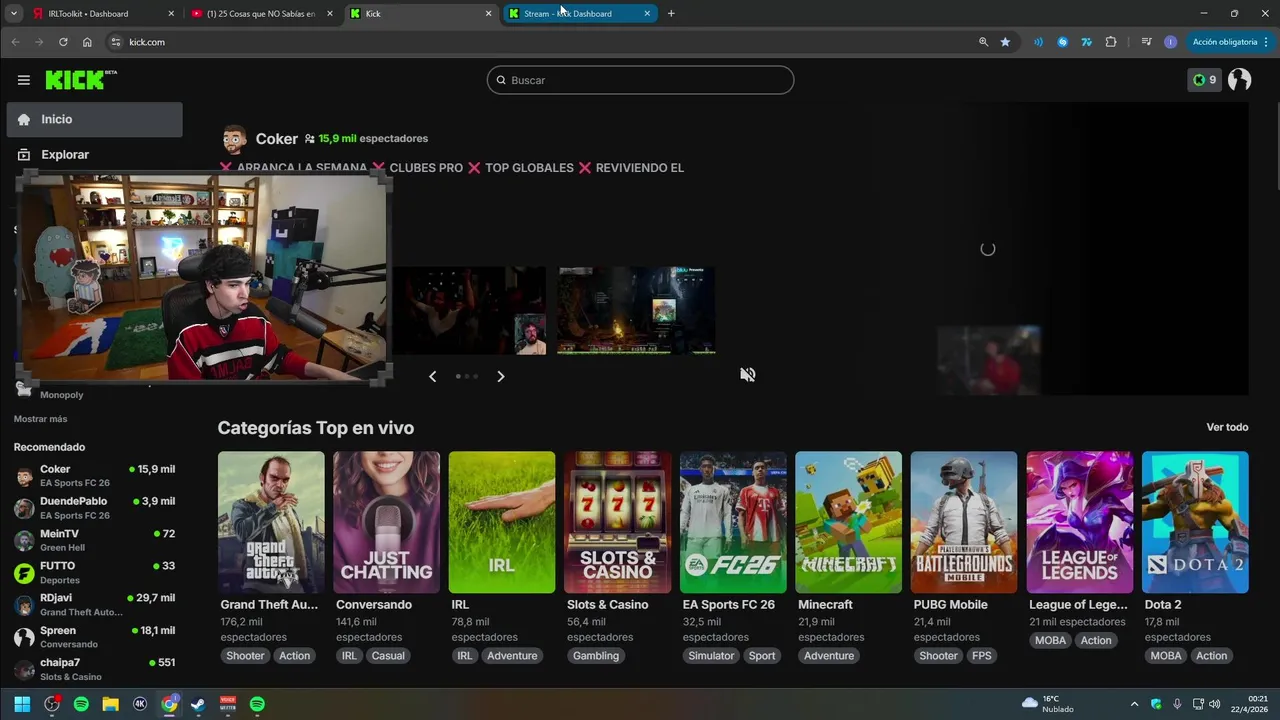Open Spreen recommended channel
This screenshot has height=720, width=1280.
tap(95, 637)
